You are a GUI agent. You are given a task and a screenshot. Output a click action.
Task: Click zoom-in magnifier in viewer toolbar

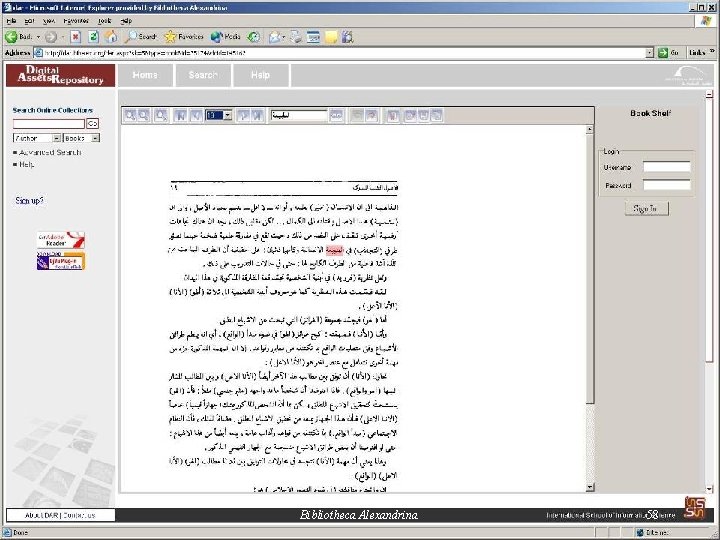[130, 115]
